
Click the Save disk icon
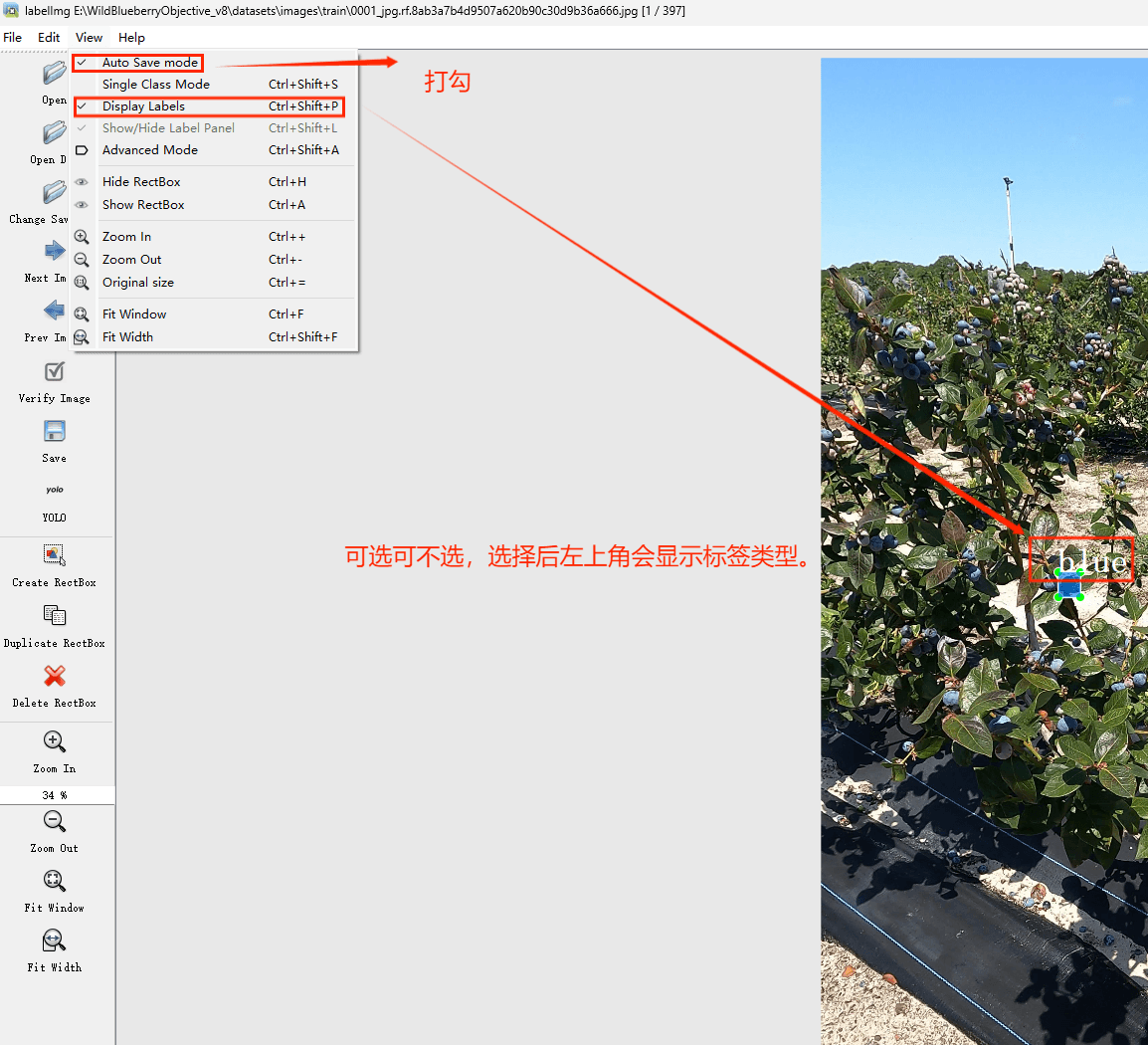(x=55, y=431)
